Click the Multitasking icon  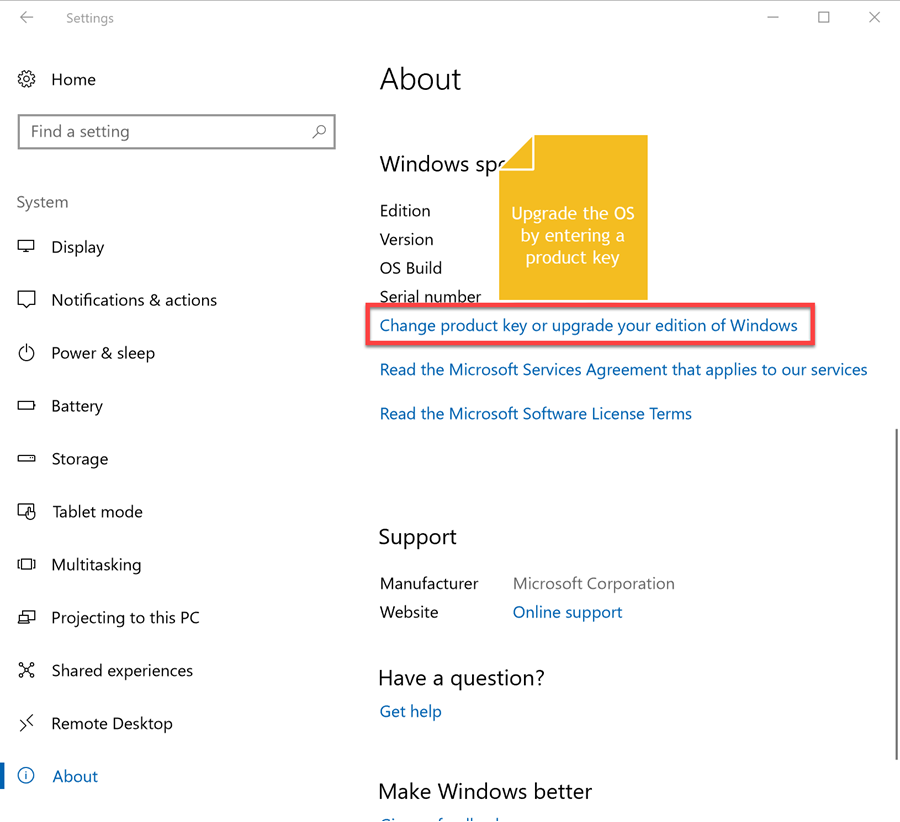pos(27,565)
